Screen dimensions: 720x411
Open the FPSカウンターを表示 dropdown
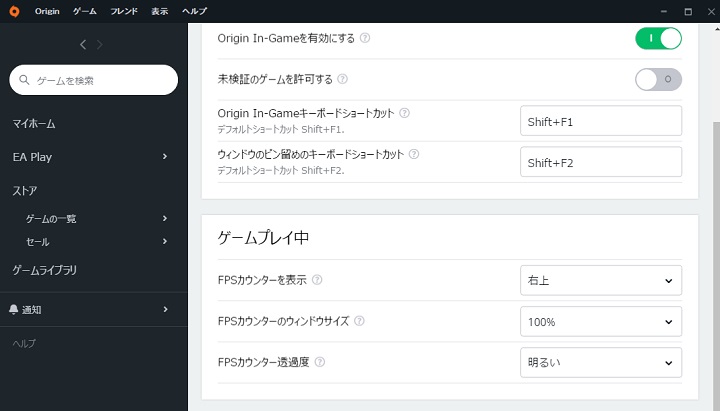601,280
